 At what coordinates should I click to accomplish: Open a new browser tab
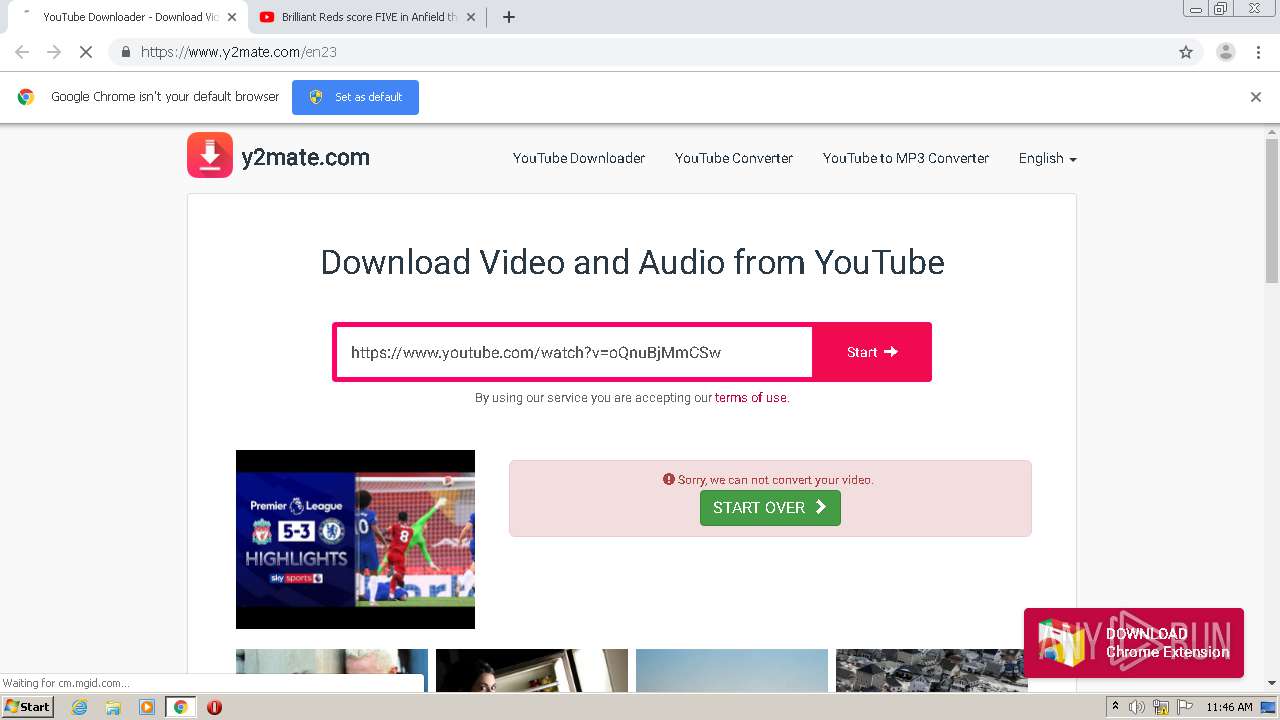[x=508, y=17]
